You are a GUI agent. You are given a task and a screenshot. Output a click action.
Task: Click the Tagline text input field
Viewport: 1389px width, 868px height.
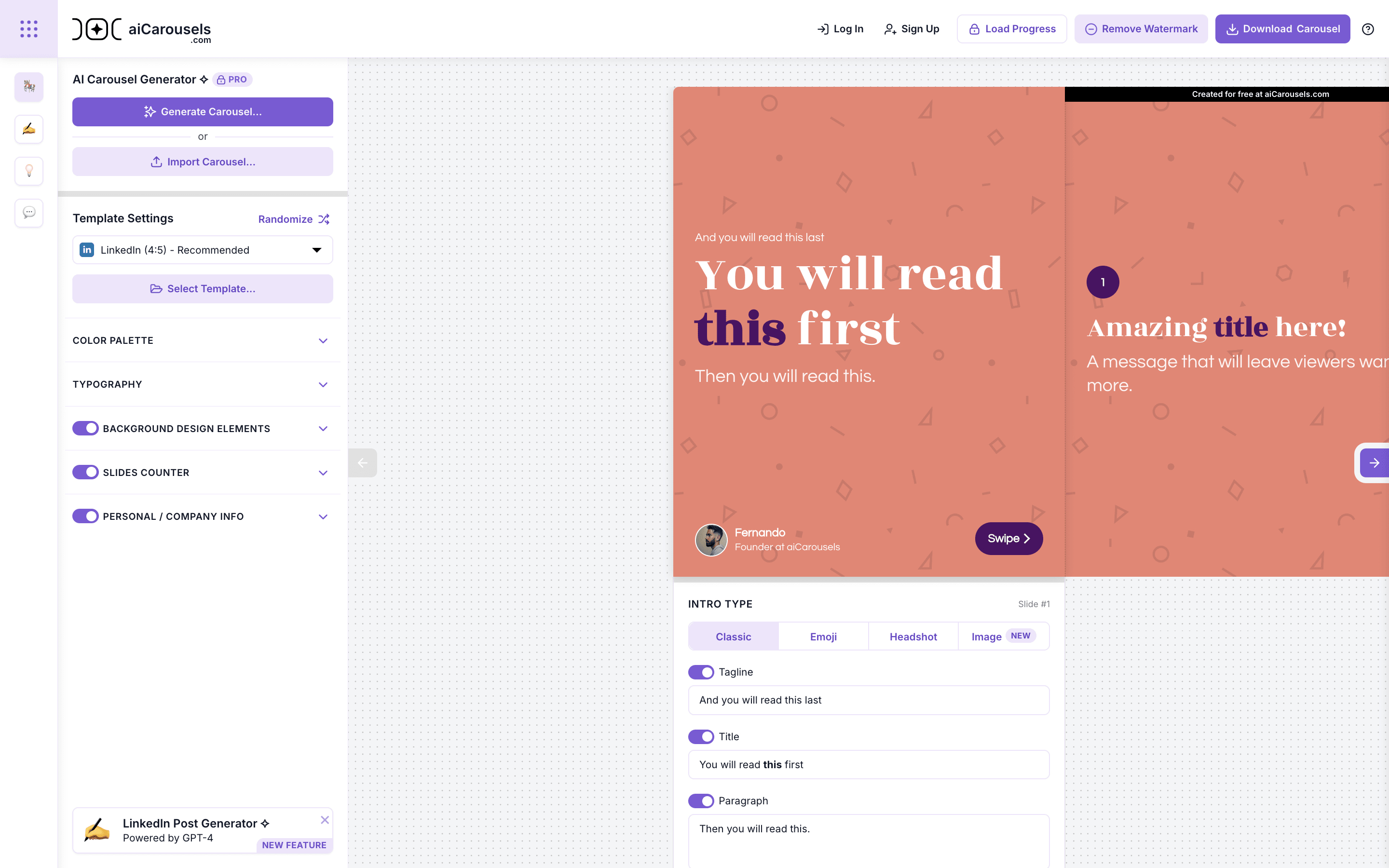coord(868,700)
